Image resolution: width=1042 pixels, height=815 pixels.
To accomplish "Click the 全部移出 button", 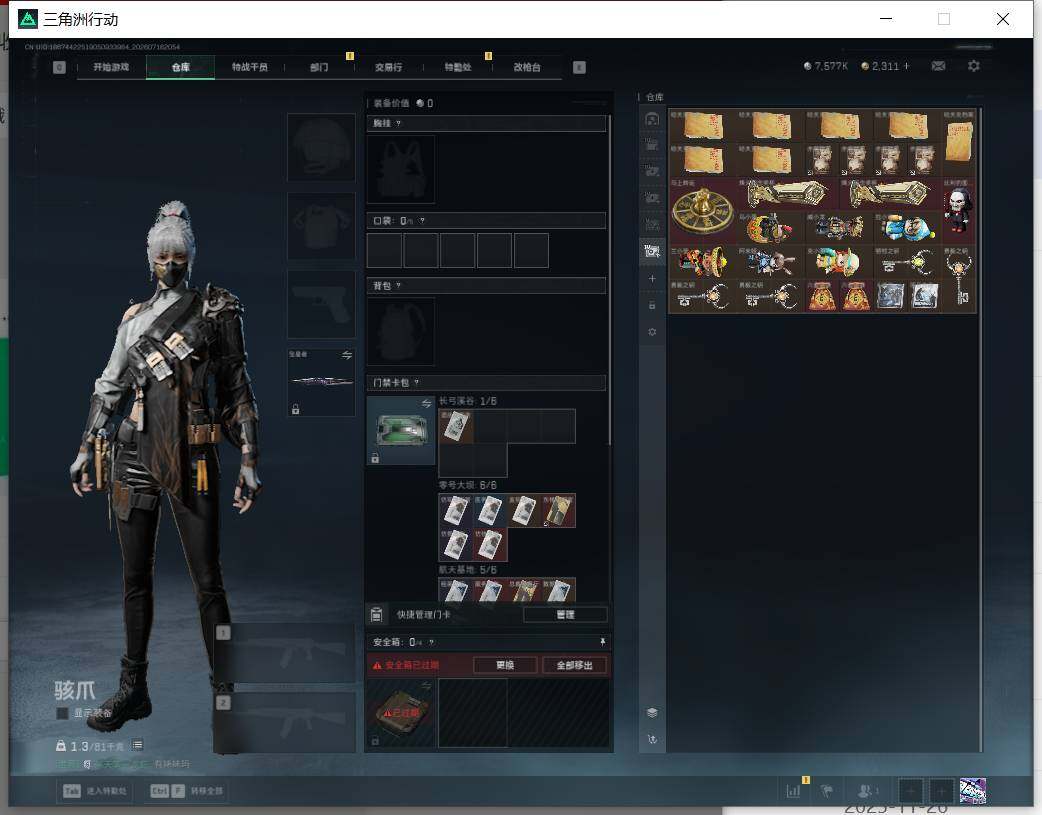I will click(x=574, y=665).
